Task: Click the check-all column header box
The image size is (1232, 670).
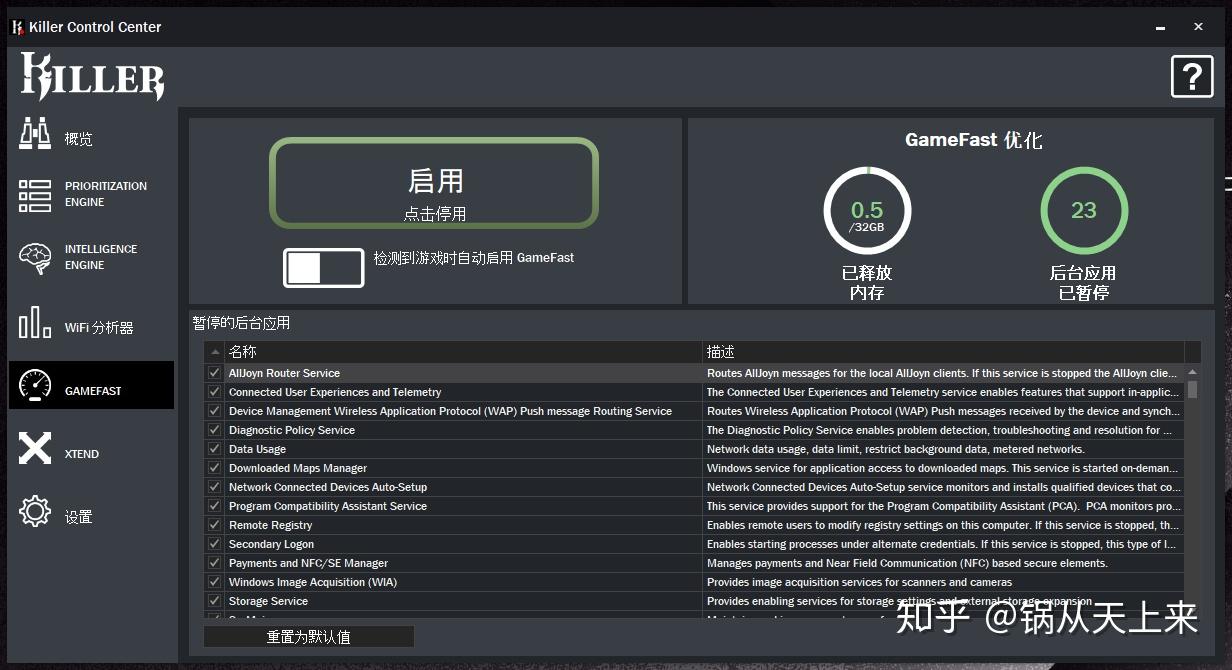Action: [214, 352]
